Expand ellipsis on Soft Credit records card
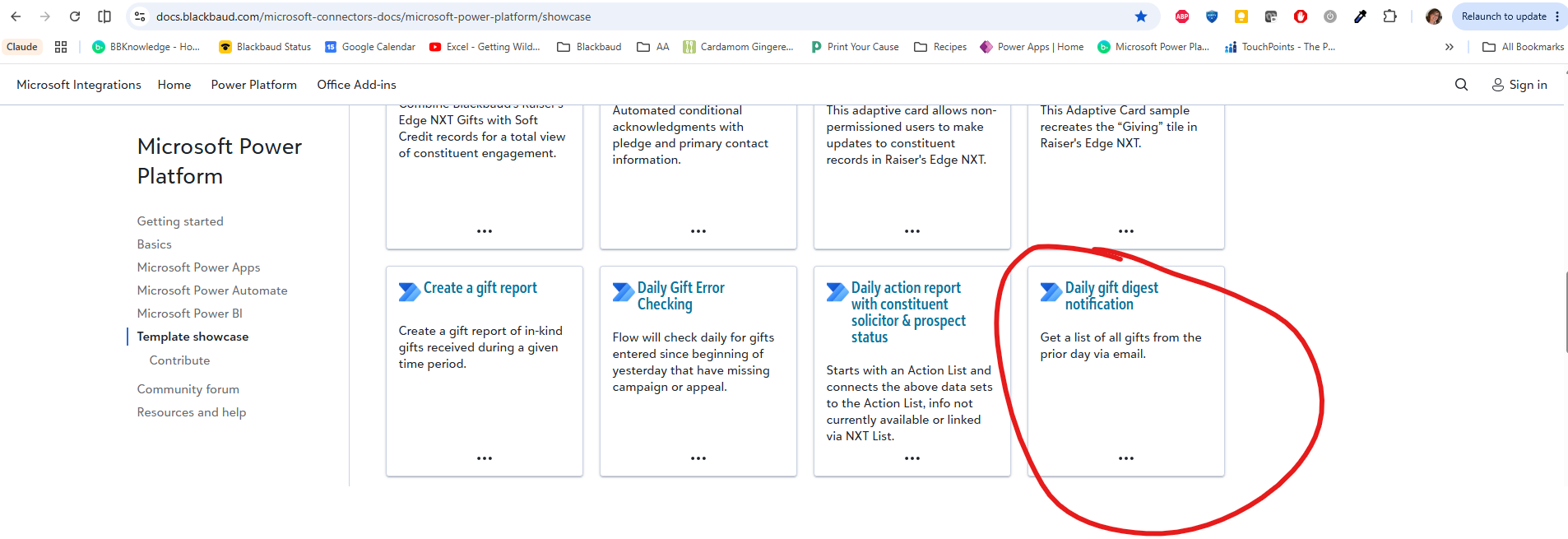Image resolution: width=1568 pixels, height=539 pixels. [485, 231]
